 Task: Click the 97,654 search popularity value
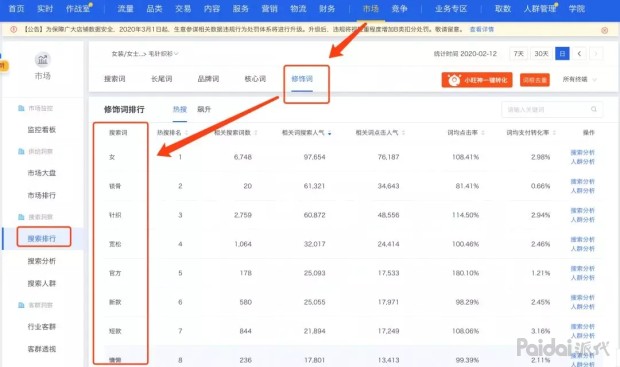314,157
